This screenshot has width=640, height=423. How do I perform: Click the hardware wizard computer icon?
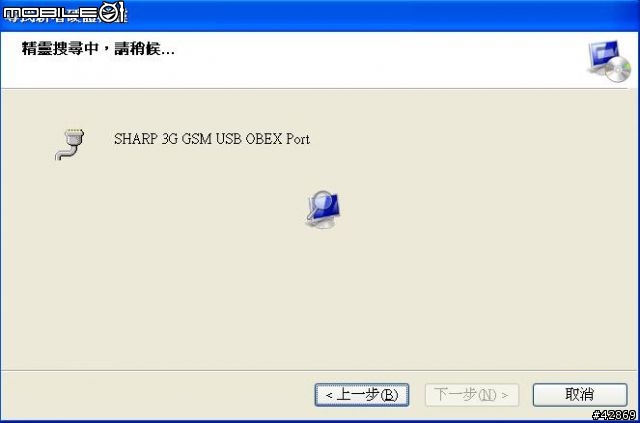610,60
